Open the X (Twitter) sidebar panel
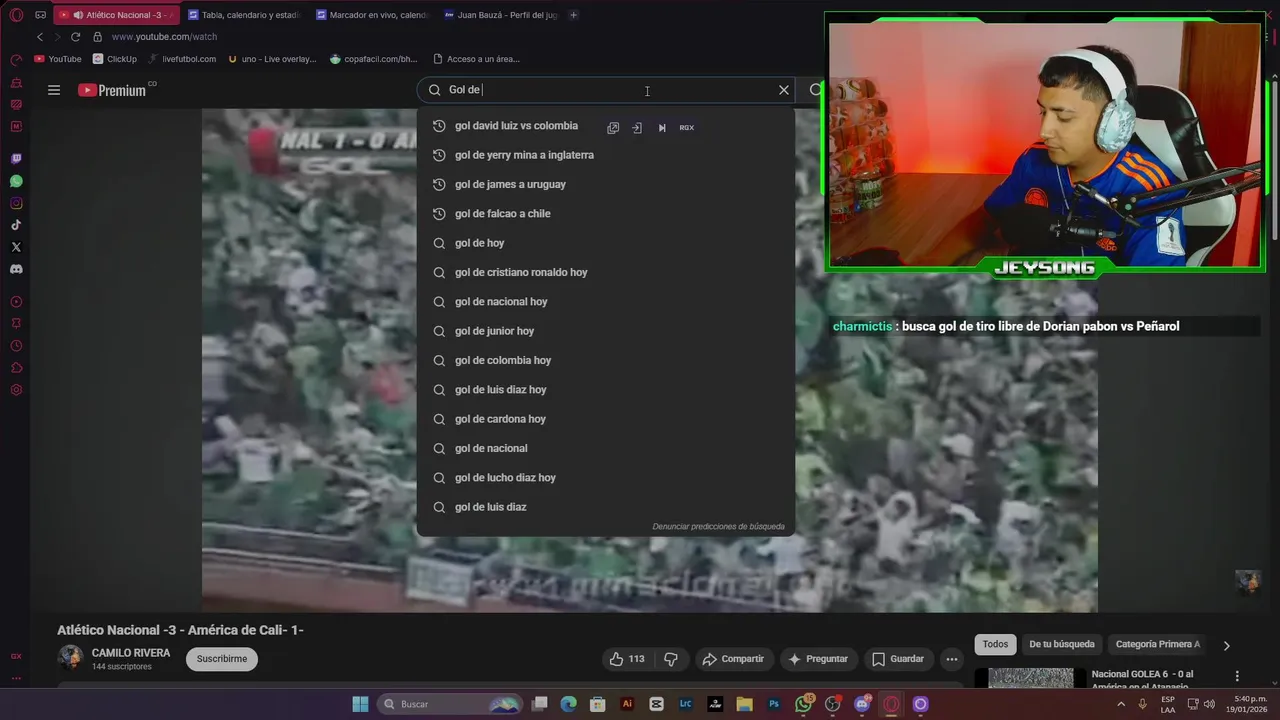 click(16, 247)
